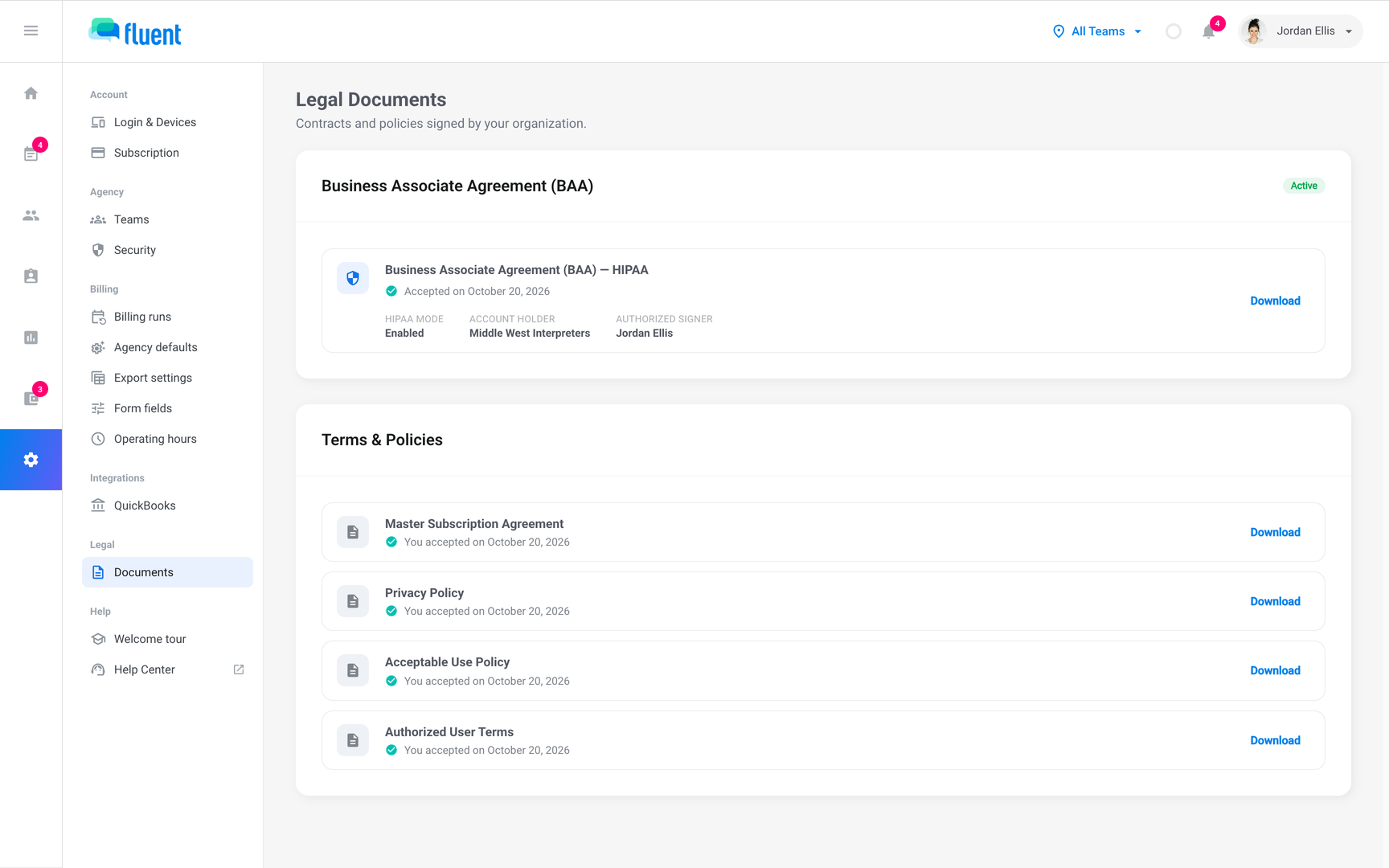Click the Fluent logo
1389x868 pixels.
[x=135, y=31]
